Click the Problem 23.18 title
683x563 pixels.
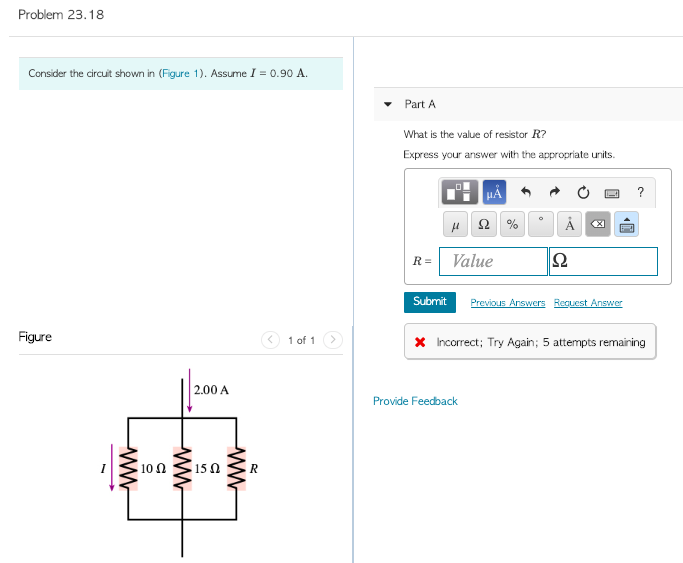point(61,15)
